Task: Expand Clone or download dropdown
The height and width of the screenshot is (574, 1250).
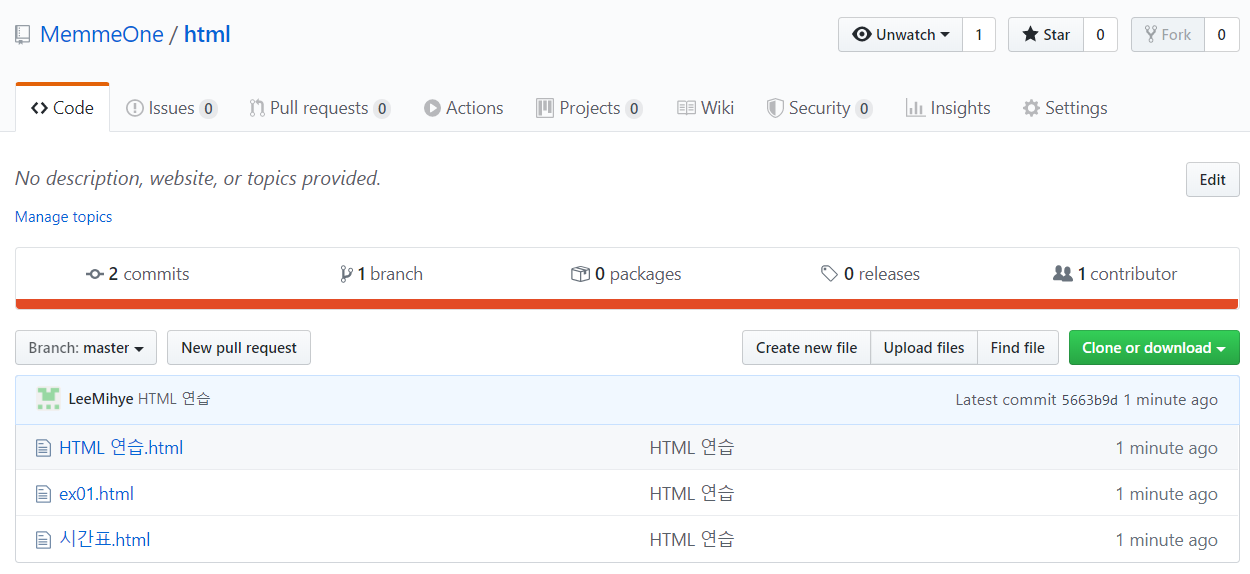Action: pos(1154,348)
